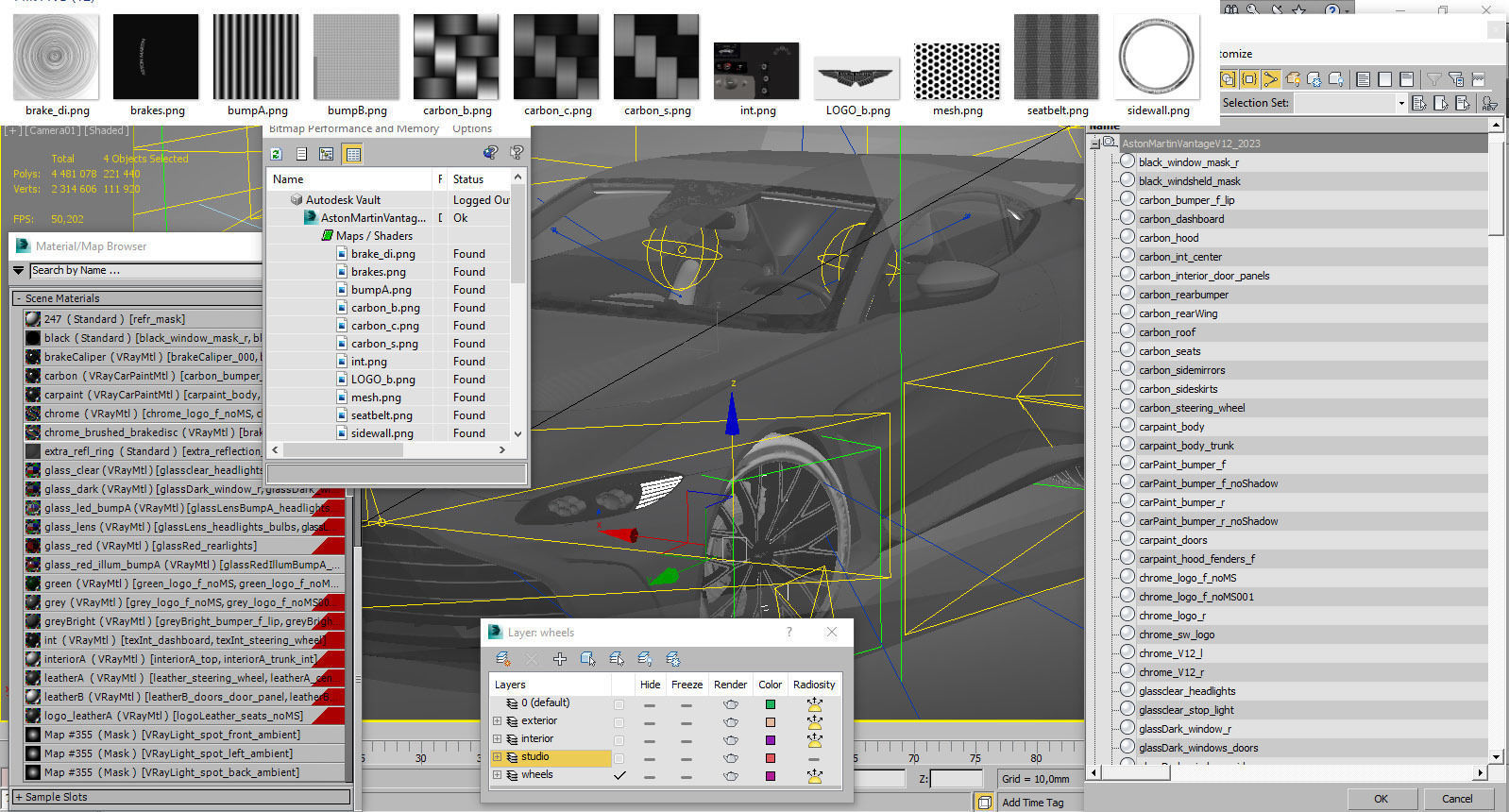Sort asset list by Status column
Screen dimensions: 1509x812
click(x=480, y=179)
